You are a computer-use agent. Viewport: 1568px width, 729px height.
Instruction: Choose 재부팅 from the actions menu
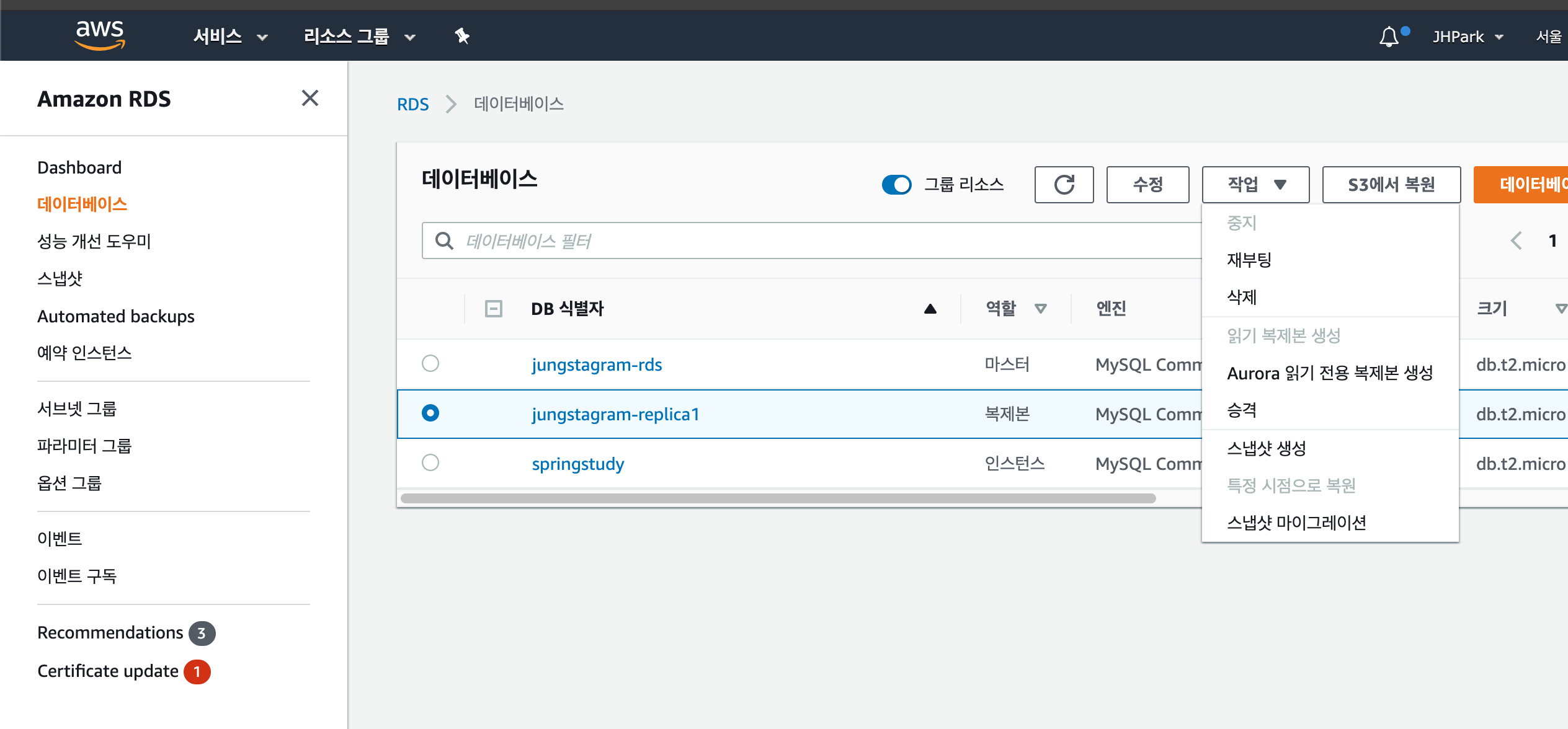[1249, 260]
